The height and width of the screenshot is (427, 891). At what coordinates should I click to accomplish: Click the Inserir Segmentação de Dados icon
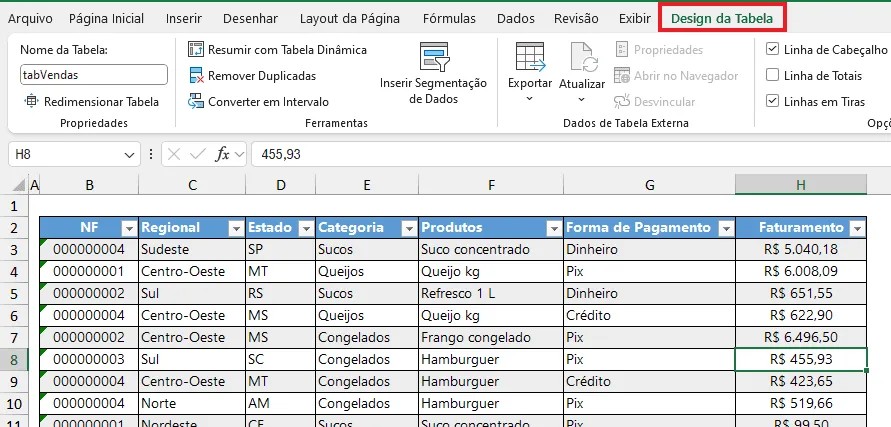434,57
